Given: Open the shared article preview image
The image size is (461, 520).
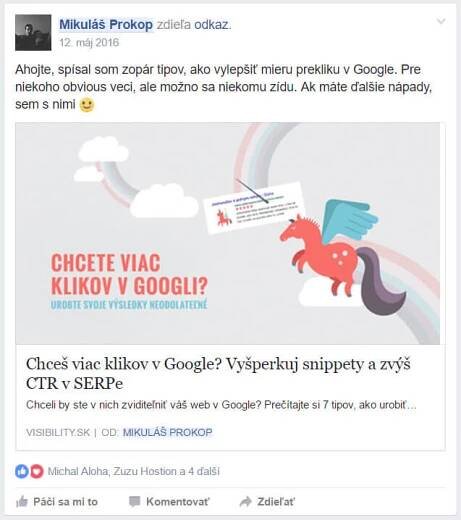Looking at the screenshot, I should pos(228,233).
